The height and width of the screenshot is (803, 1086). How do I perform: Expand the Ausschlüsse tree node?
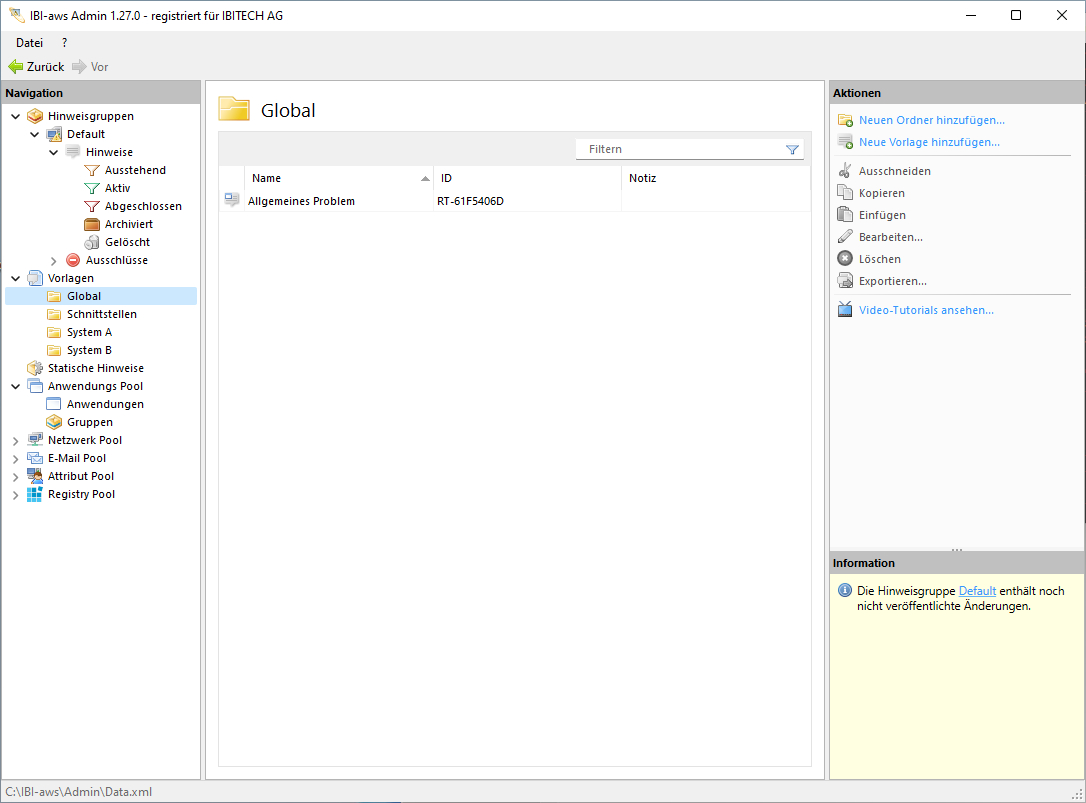54,261
